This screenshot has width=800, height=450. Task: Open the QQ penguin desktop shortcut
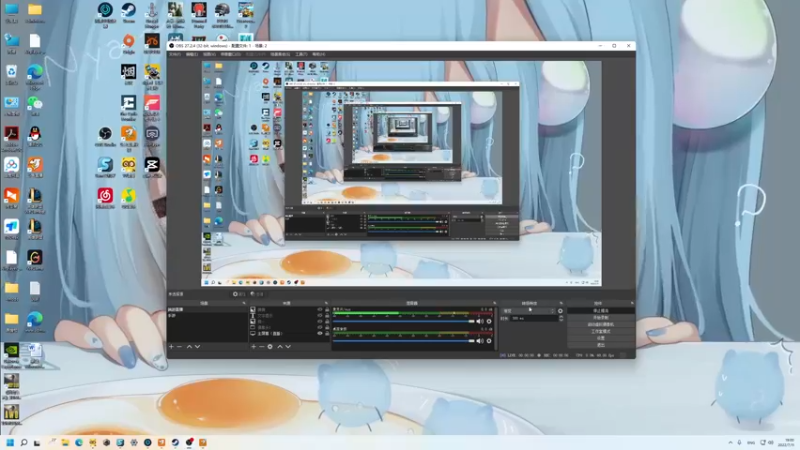35,136
